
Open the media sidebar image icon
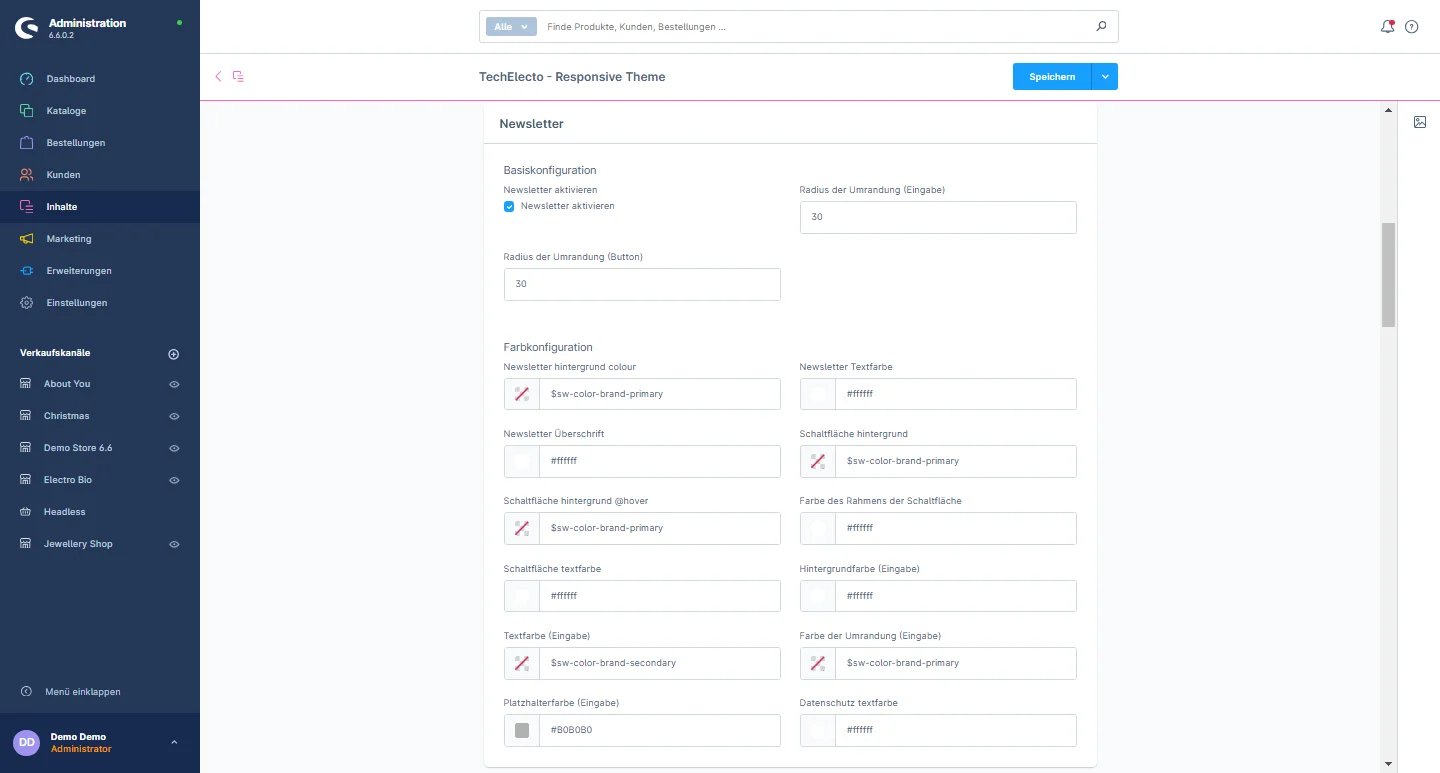pyautogui.click(x=1420, y=122)
